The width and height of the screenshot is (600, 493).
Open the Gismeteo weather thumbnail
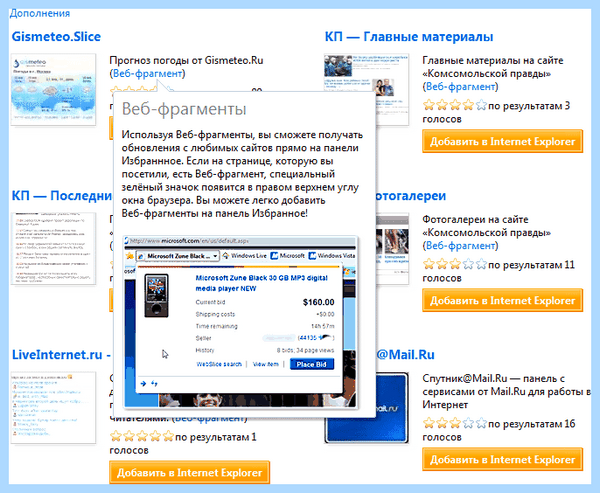(53, 89)
